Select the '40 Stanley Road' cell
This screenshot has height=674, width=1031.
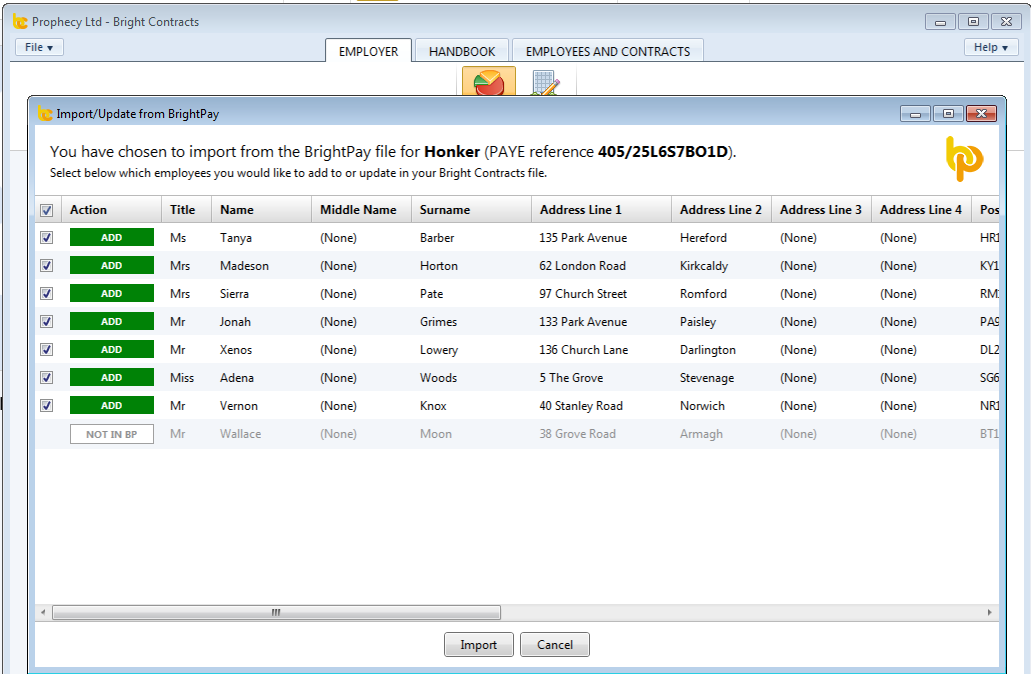pyautogui.click(x=581, y=406)
